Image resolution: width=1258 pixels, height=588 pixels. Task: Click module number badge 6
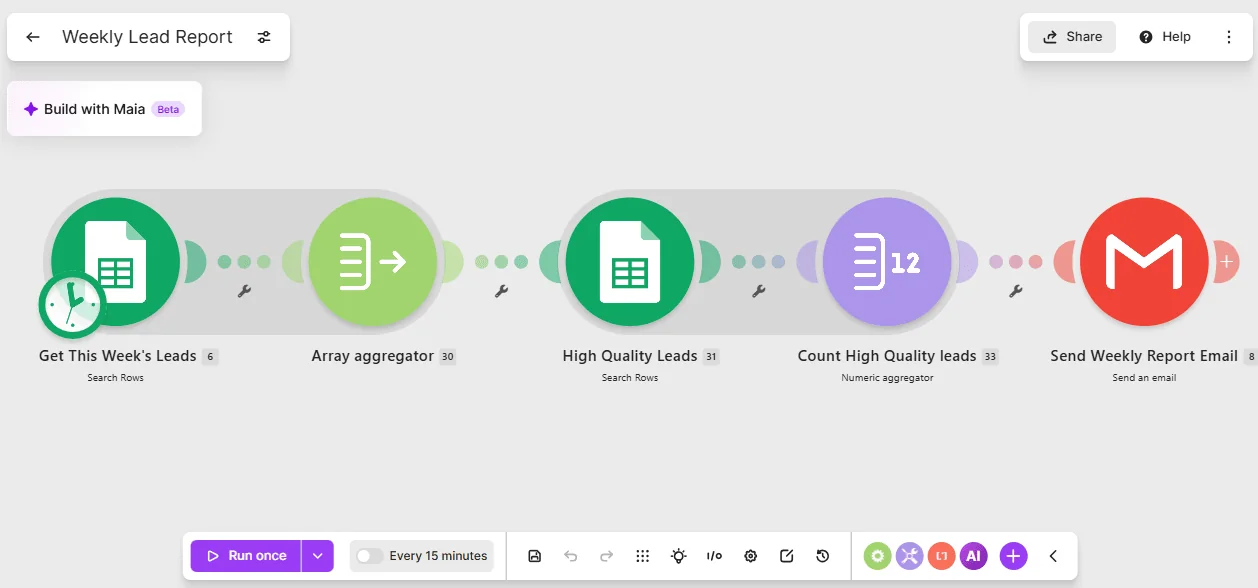point(209,357)
